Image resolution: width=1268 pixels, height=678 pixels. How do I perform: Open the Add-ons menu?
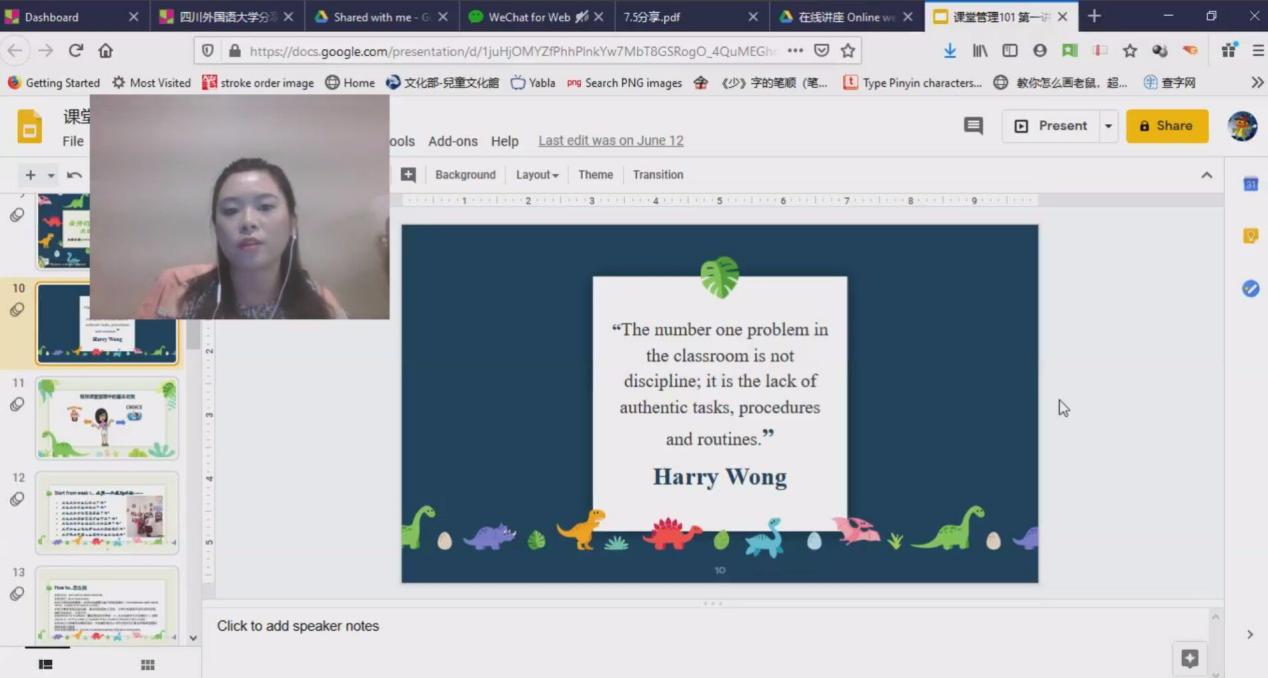[453, 141]
